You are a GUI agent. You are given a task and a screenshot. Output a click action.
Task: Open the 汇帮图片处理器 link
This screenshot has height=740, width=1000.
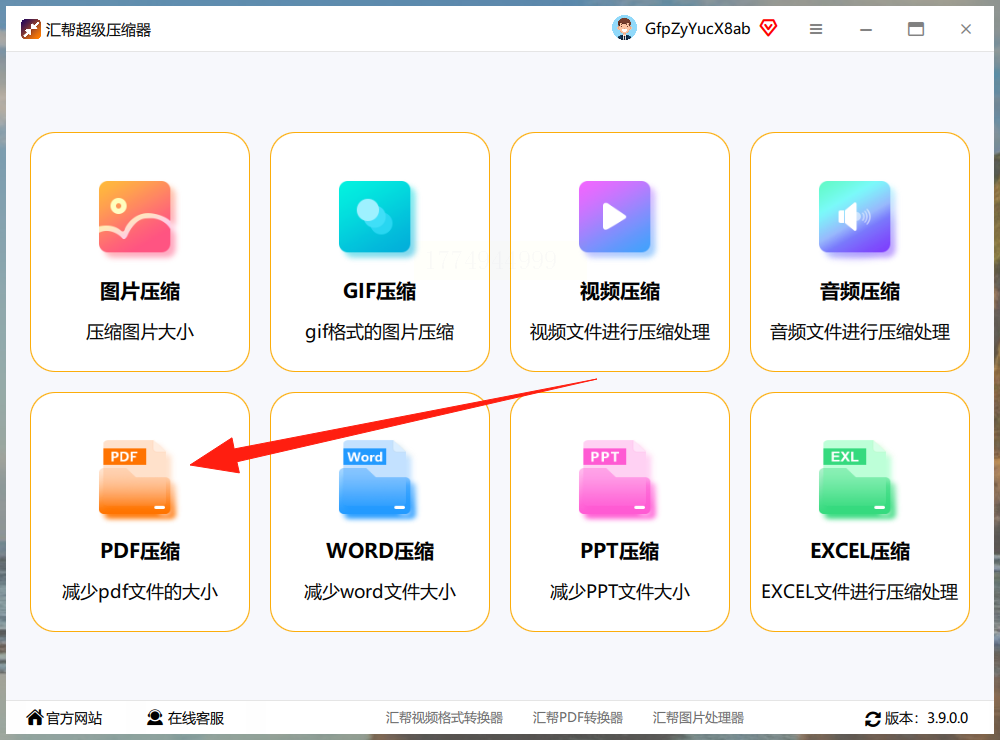click(698, 718)
